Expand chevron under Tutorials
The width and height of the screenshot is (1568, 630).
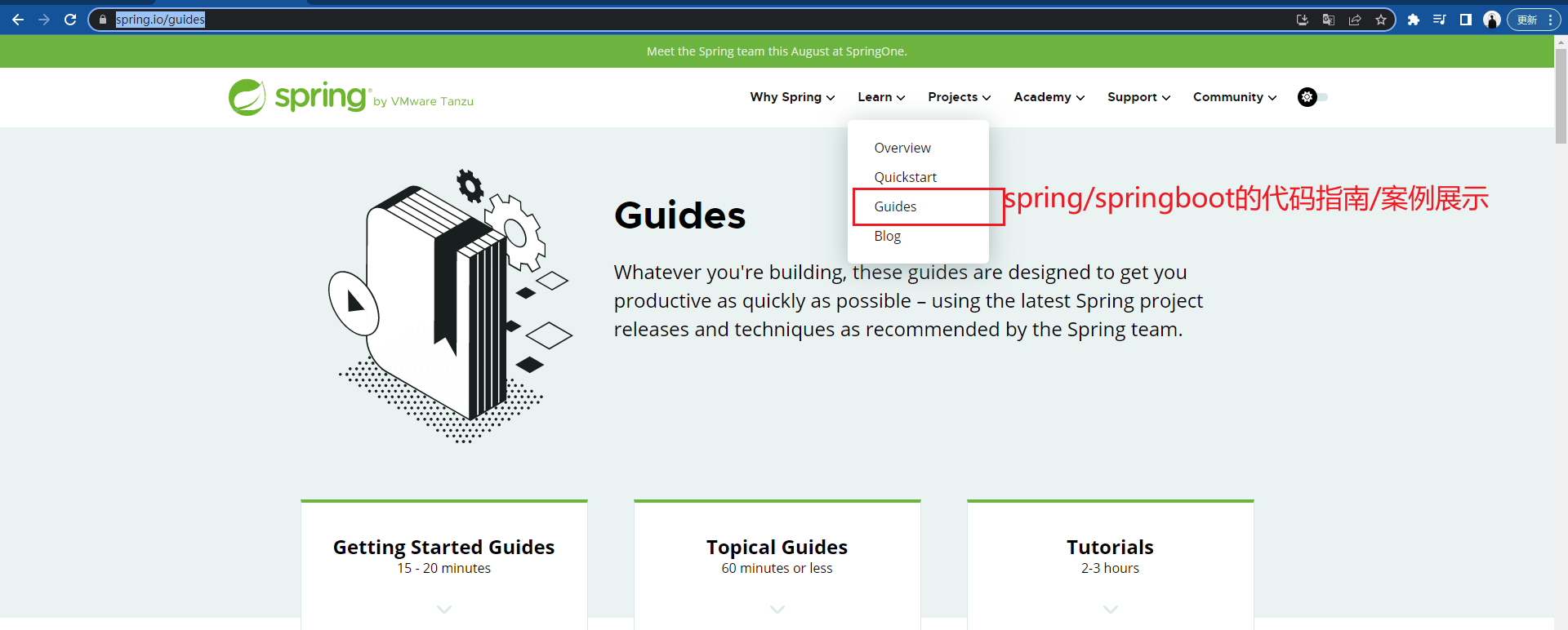coord(1111,609)
